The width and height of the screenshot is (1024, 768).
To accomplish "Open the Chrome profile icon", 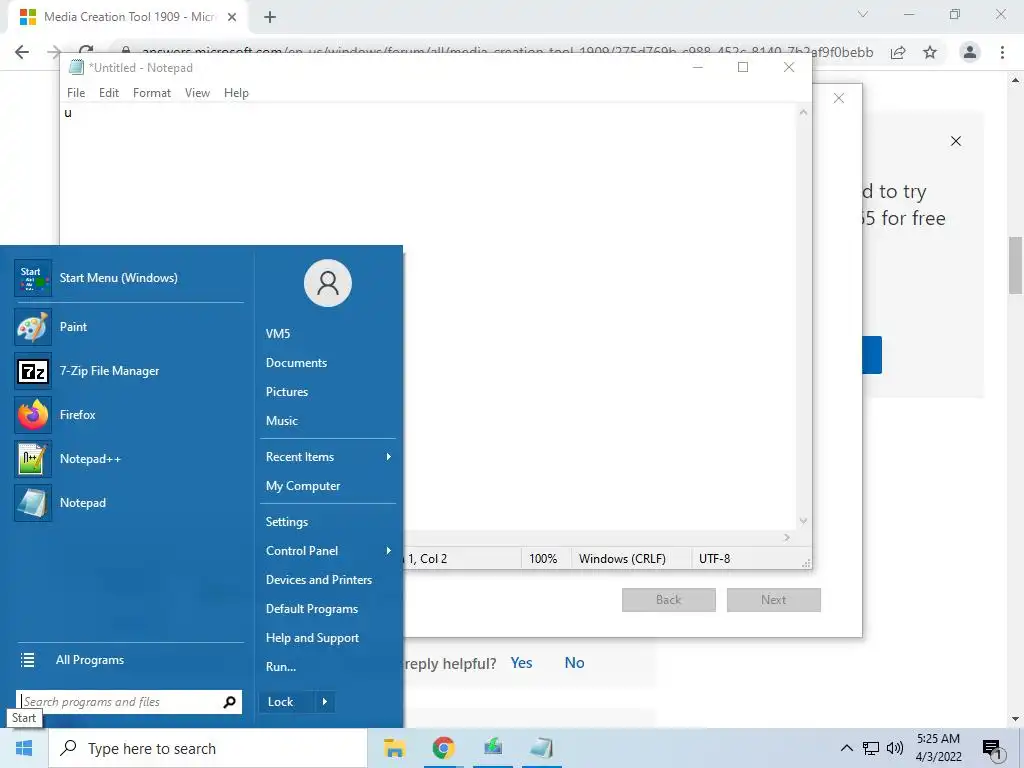I will 970,52.
